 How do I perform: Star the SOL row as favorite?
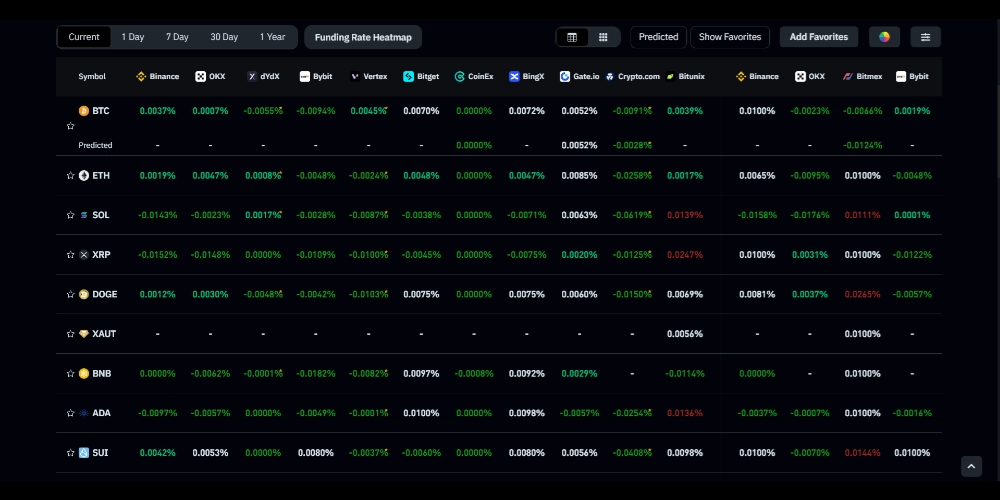pos(70,215)
